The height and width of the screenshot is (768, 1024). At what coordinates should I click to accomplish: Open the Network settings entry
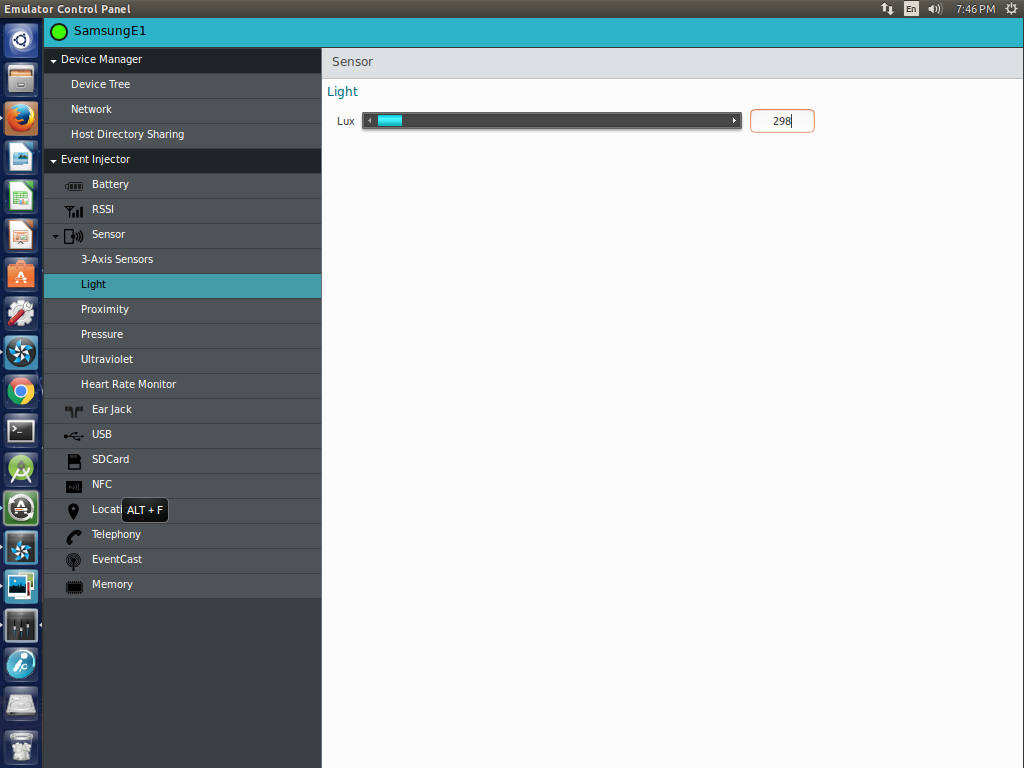[91, 110]
